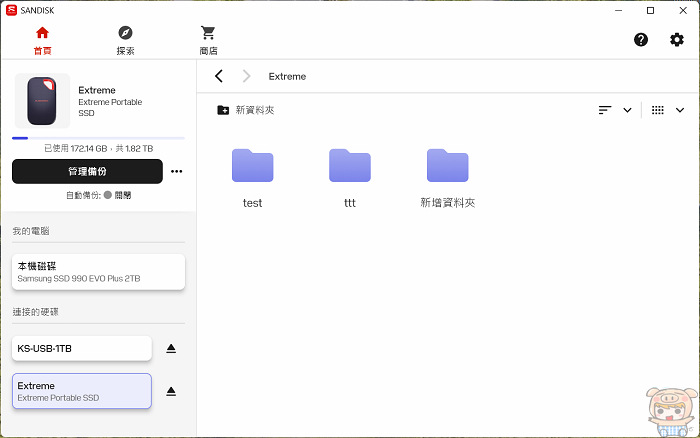Select the test folder
Image resolution: width=700 pixels, height=438 pixels.
[x=252, y=179]
